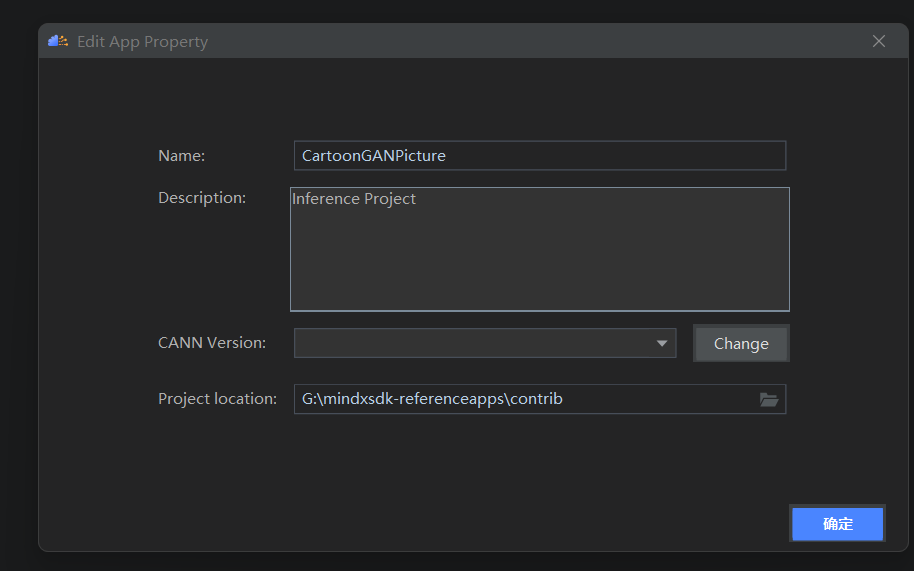Click the Project location: label
This screenshot has height=571, width=914.
(x=217, y=399)
